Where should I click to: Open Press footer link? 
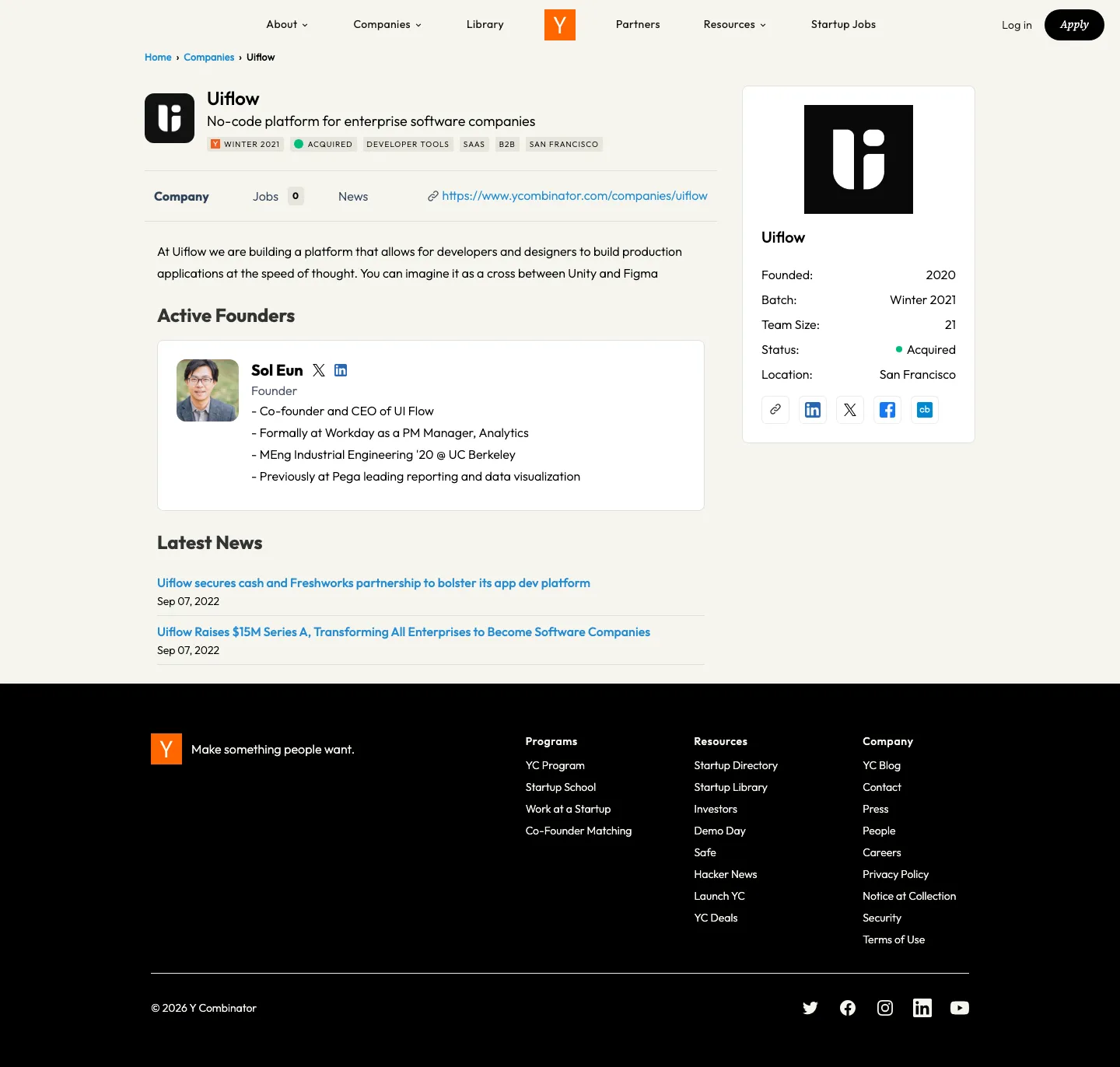point(875,809)
